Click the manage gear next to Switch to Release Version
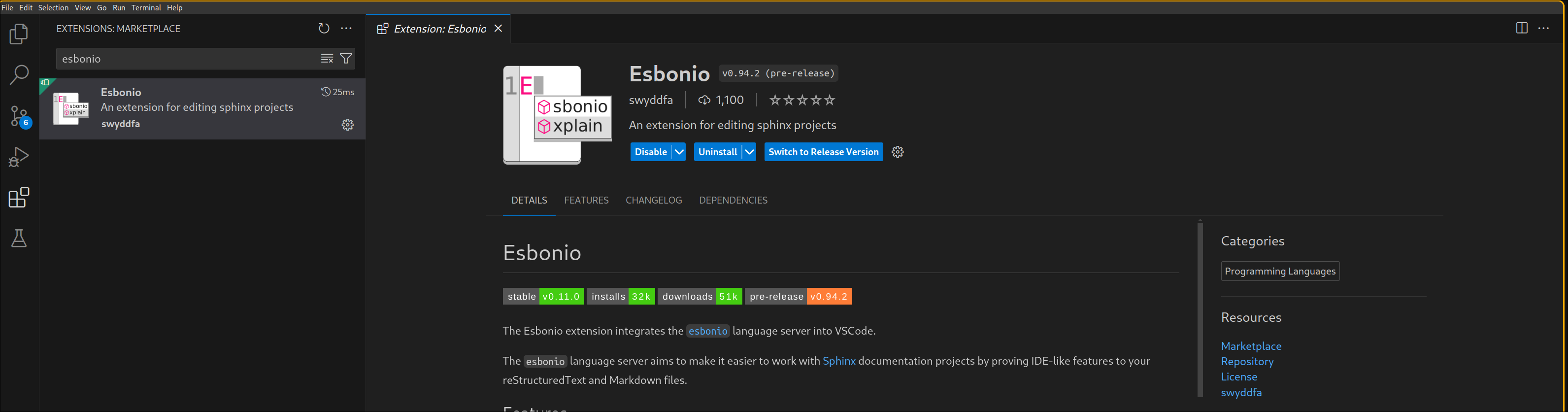Image resolution: width=1568 pixels, height=412 pixels. coord(897,152)
